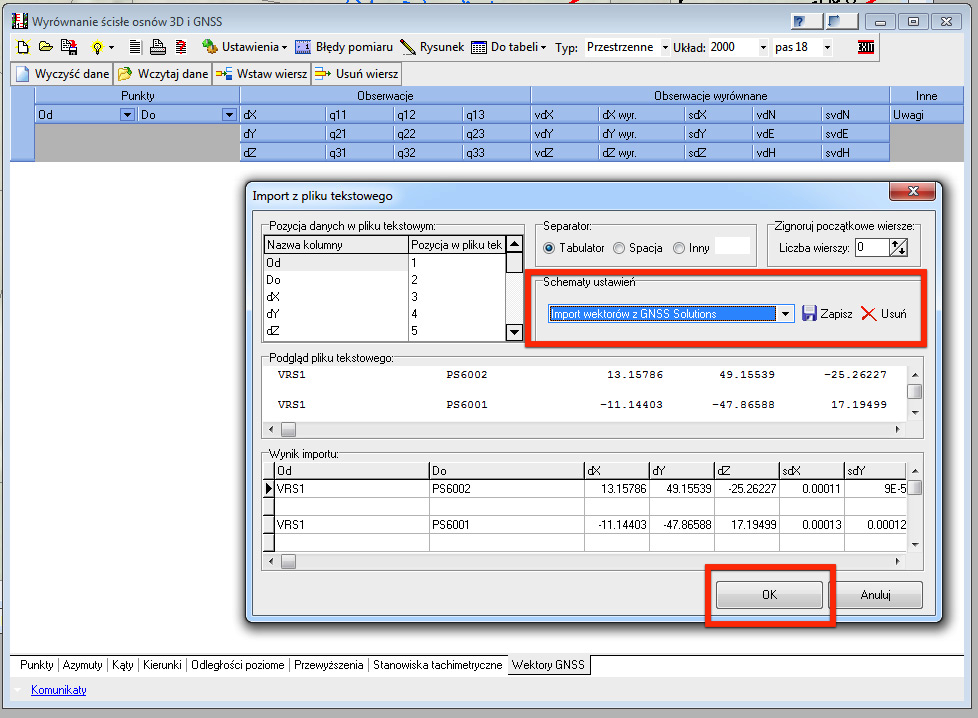Click horizontal scrollbar thumb in file preview
This screenshot has width=978, height=718.
point(288,429)
